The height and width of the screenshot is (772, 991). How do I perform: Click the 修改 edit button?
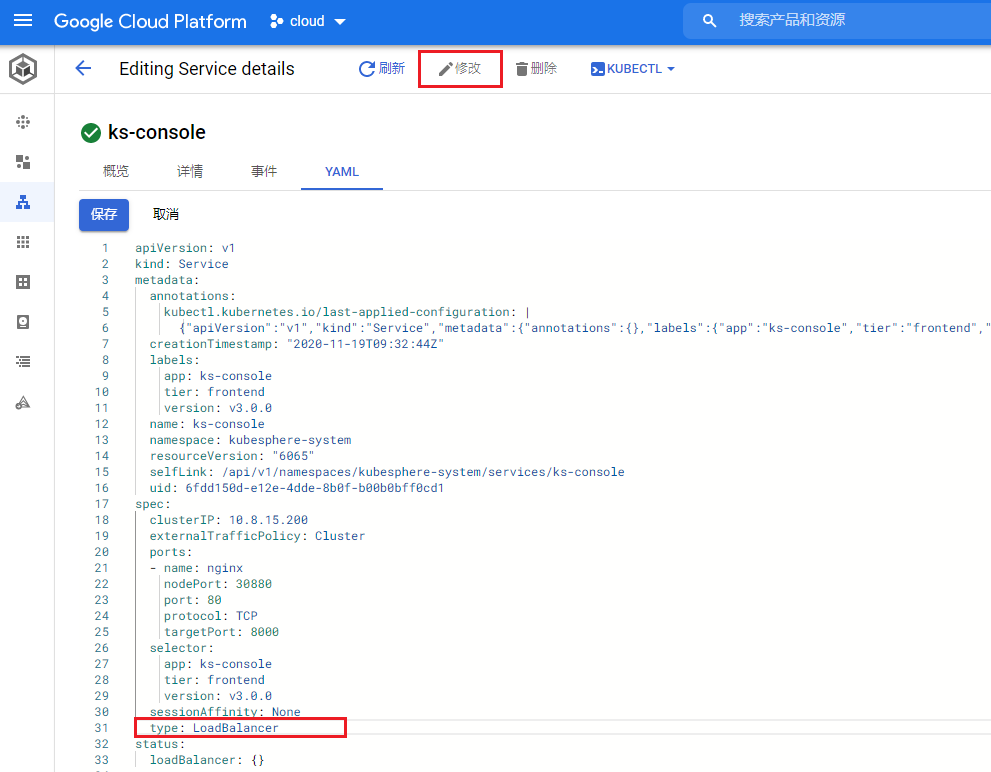click(x=460, y=68)
